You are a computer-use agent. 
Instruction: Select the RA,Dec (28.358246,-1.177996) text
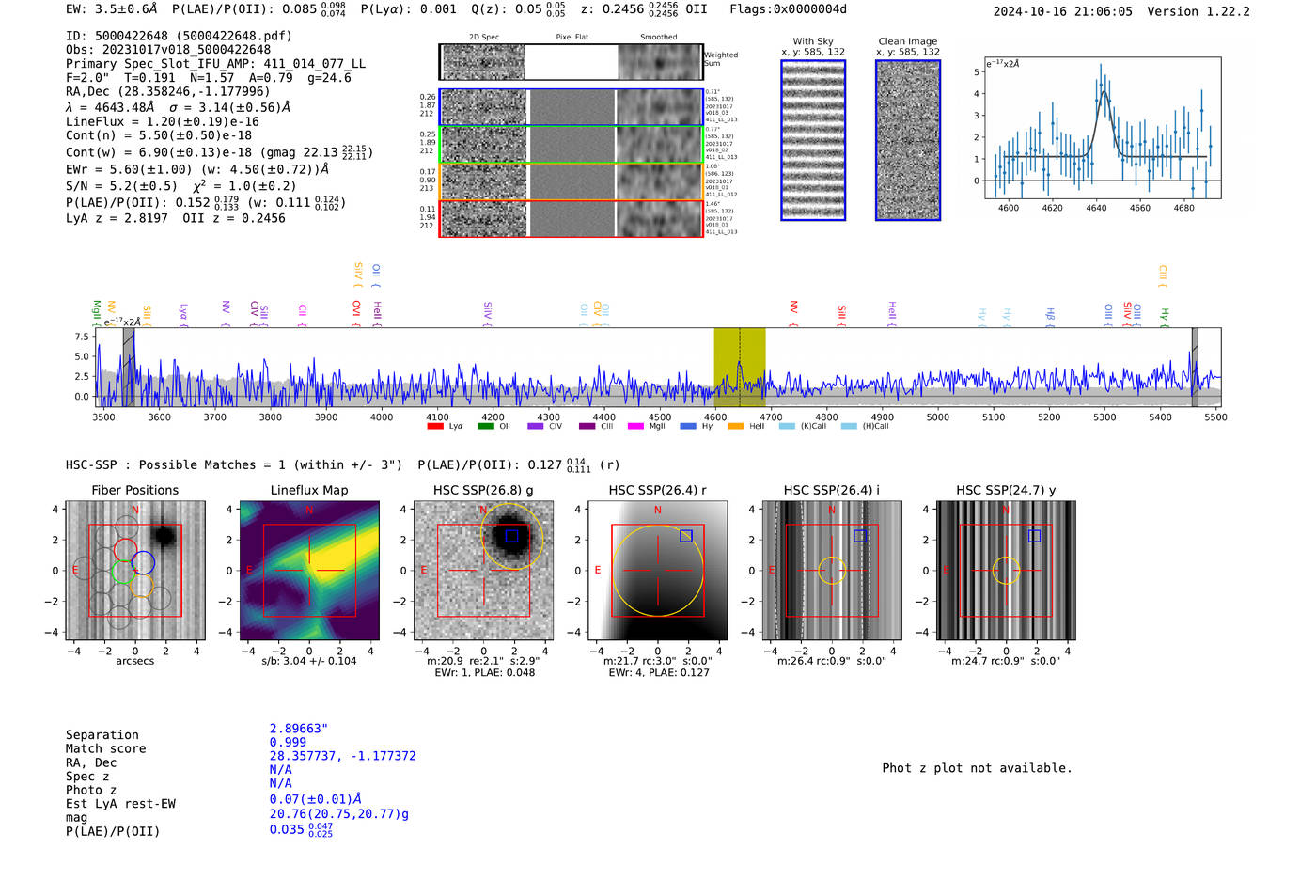168,91
